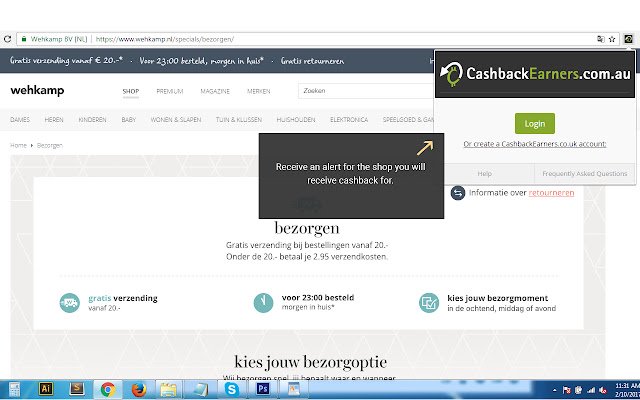Screen dimensions: 640x400
Task: Follow the red retourneren link
Action: 551,193
